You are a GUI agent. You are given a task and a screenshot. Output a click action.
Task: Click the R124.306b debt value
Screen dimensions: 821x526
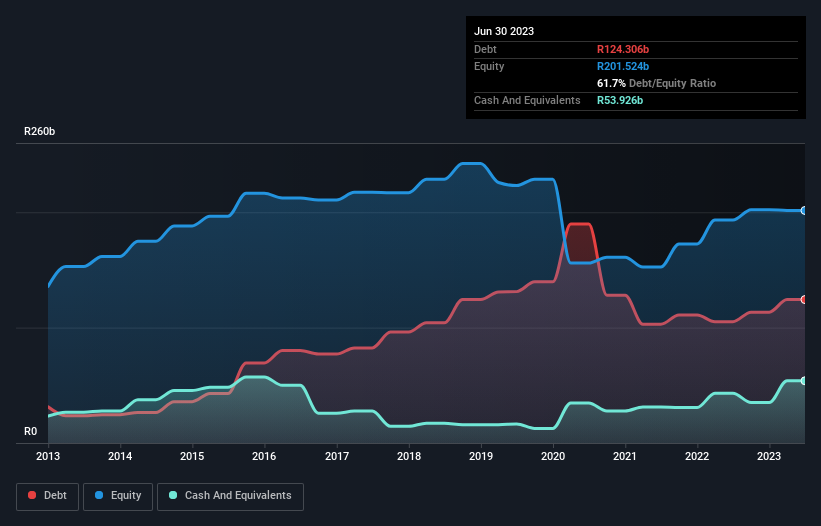623,49
